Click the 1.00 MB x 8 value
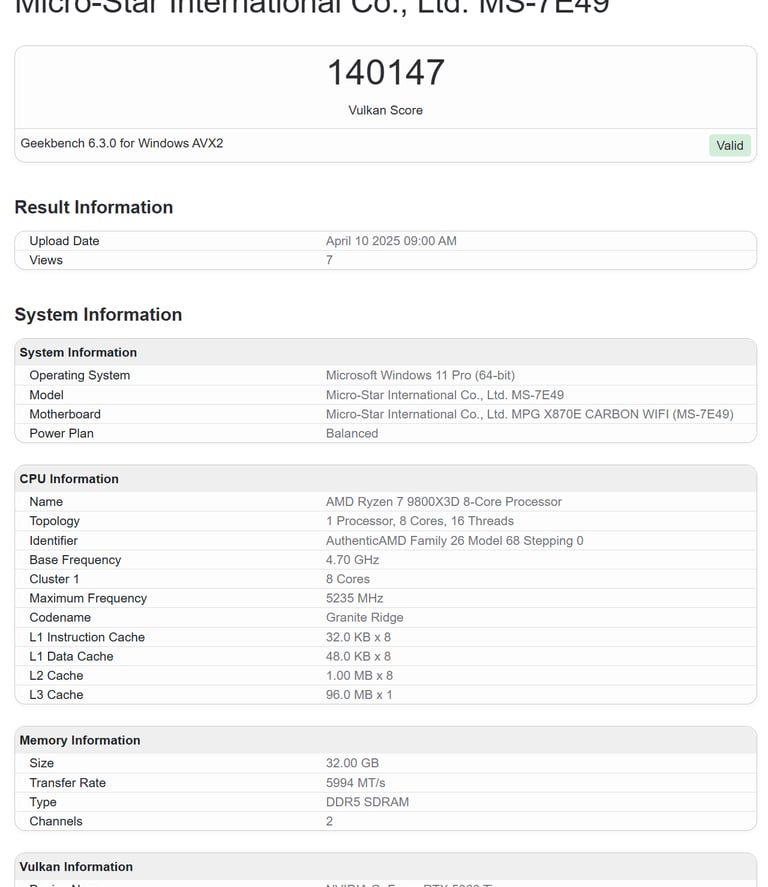The image size is (768, 887). click(359, 676)
